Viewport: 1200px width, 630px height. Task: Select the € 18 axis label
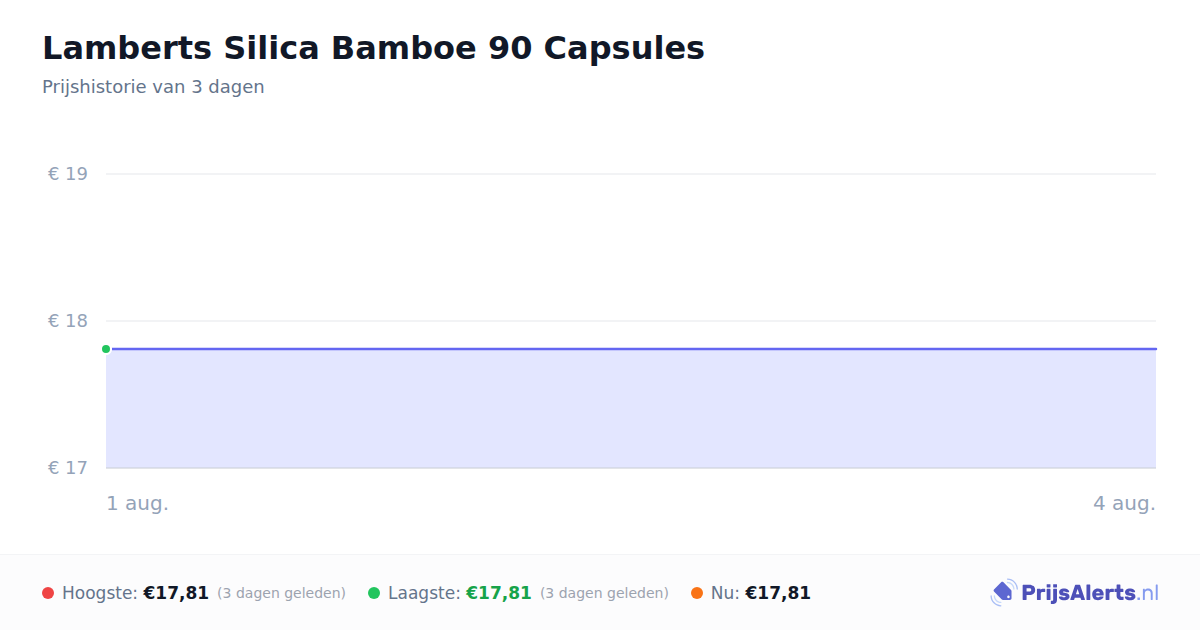(68, 321)
